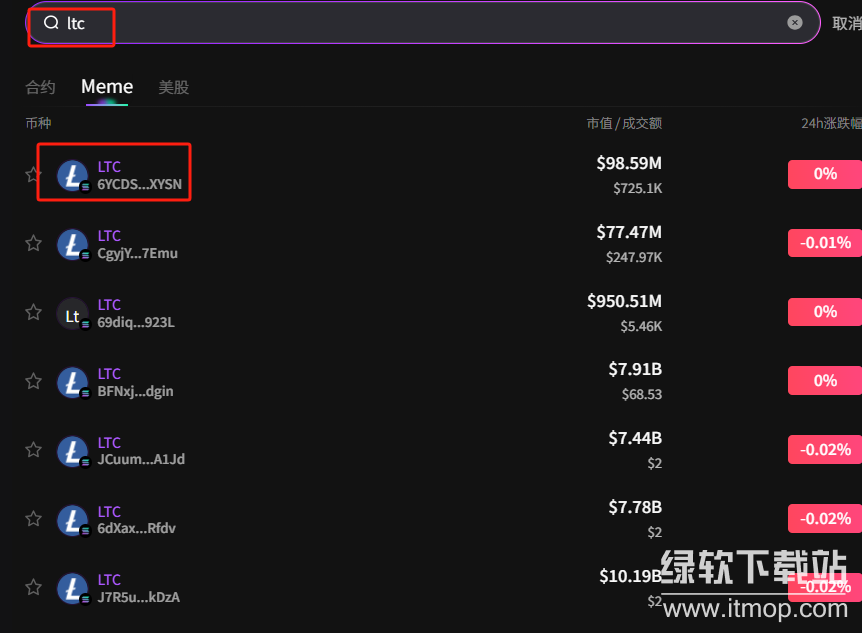Viewport: 862px width, 633px height.
Task: Click the LTC 6dXax...Rfdv coin logo
Action: (x=72, y=521)
